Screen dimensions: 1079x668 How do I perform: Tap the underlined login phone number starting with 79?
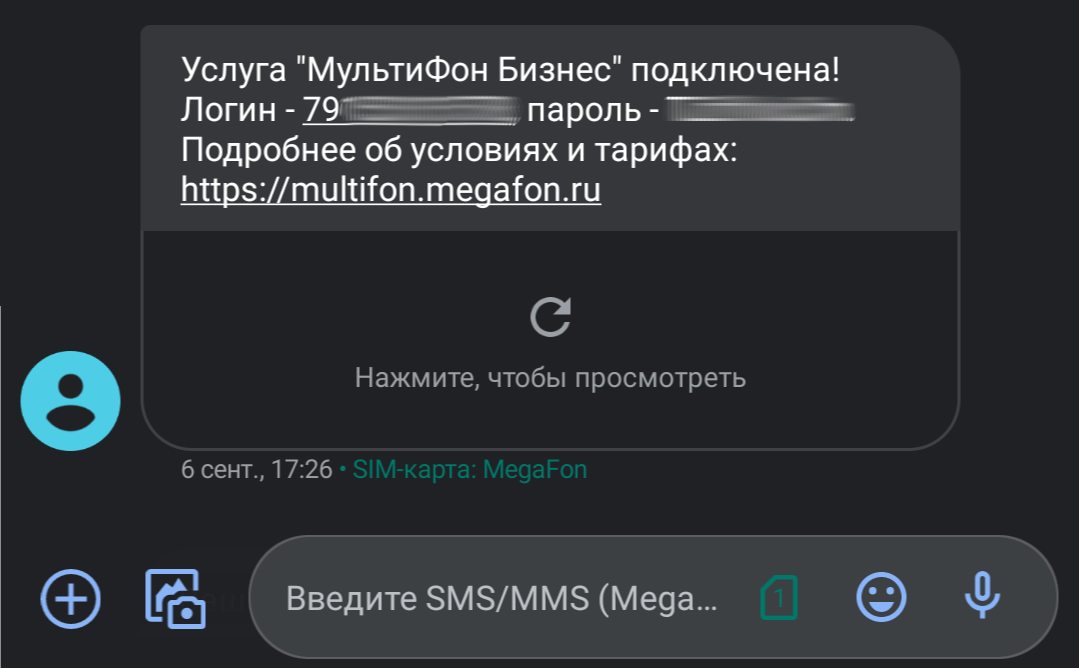pyautogui.click(x=410, y=110)
